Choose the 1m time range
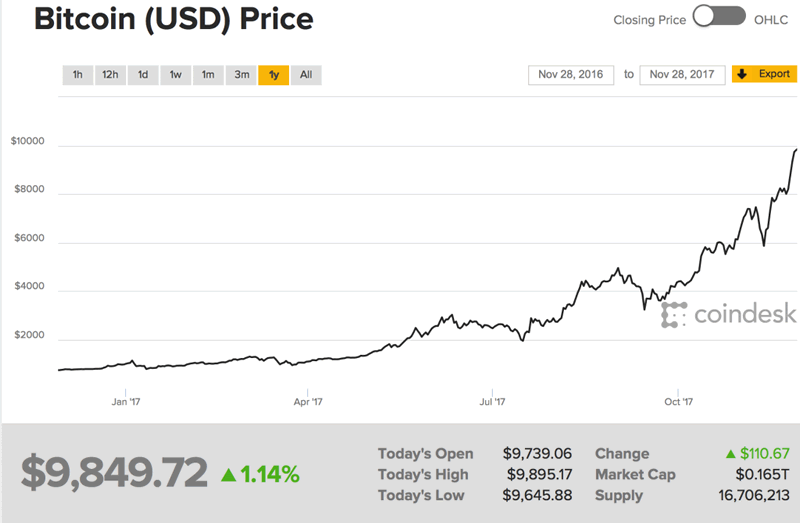The image size is (800, 523). click(208, 75)
